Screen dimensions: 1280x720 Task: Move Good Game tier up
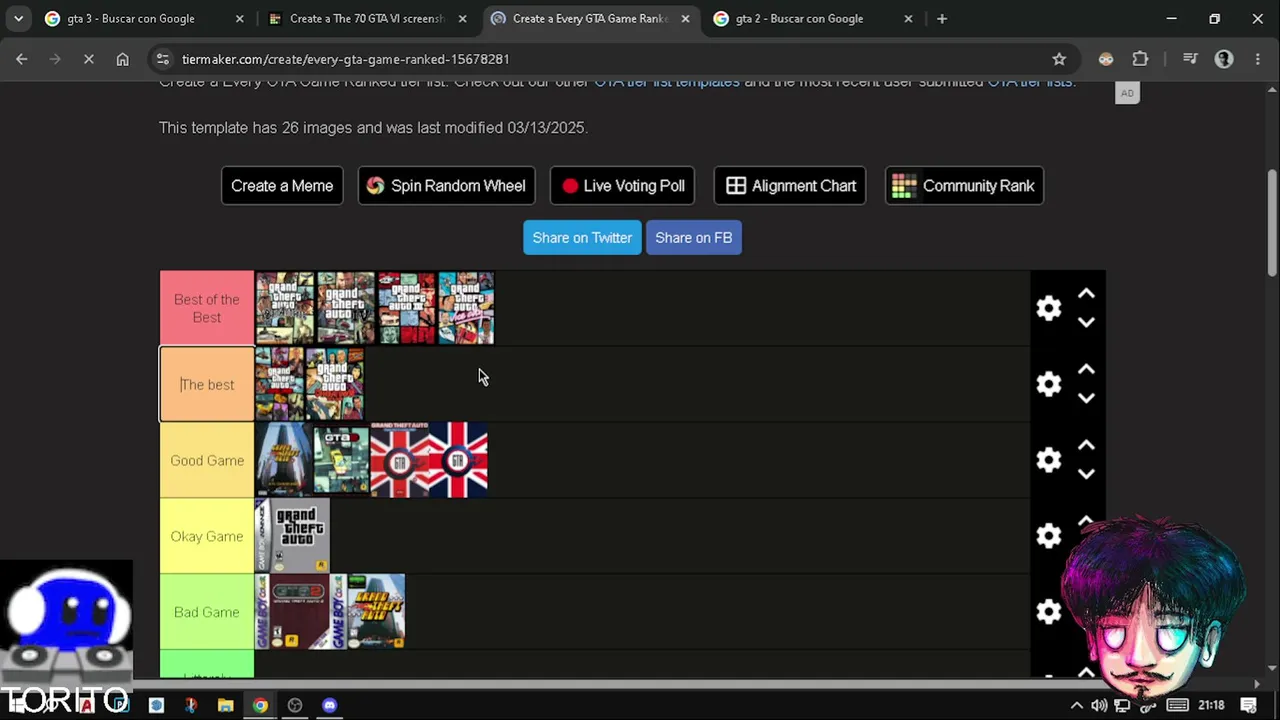point(1086,446)
